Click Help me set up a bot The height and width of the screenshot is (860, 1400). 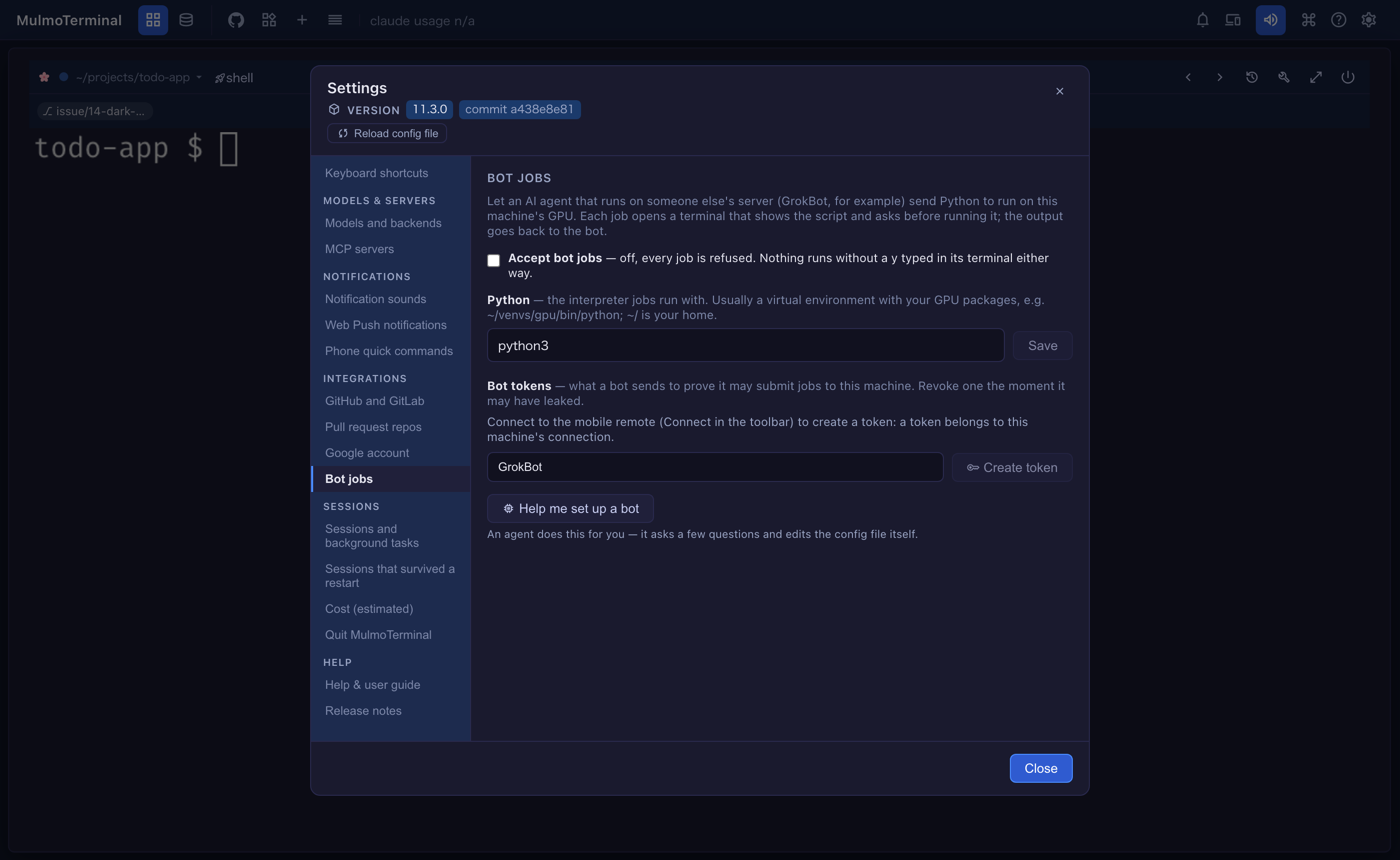pos(570,508)
